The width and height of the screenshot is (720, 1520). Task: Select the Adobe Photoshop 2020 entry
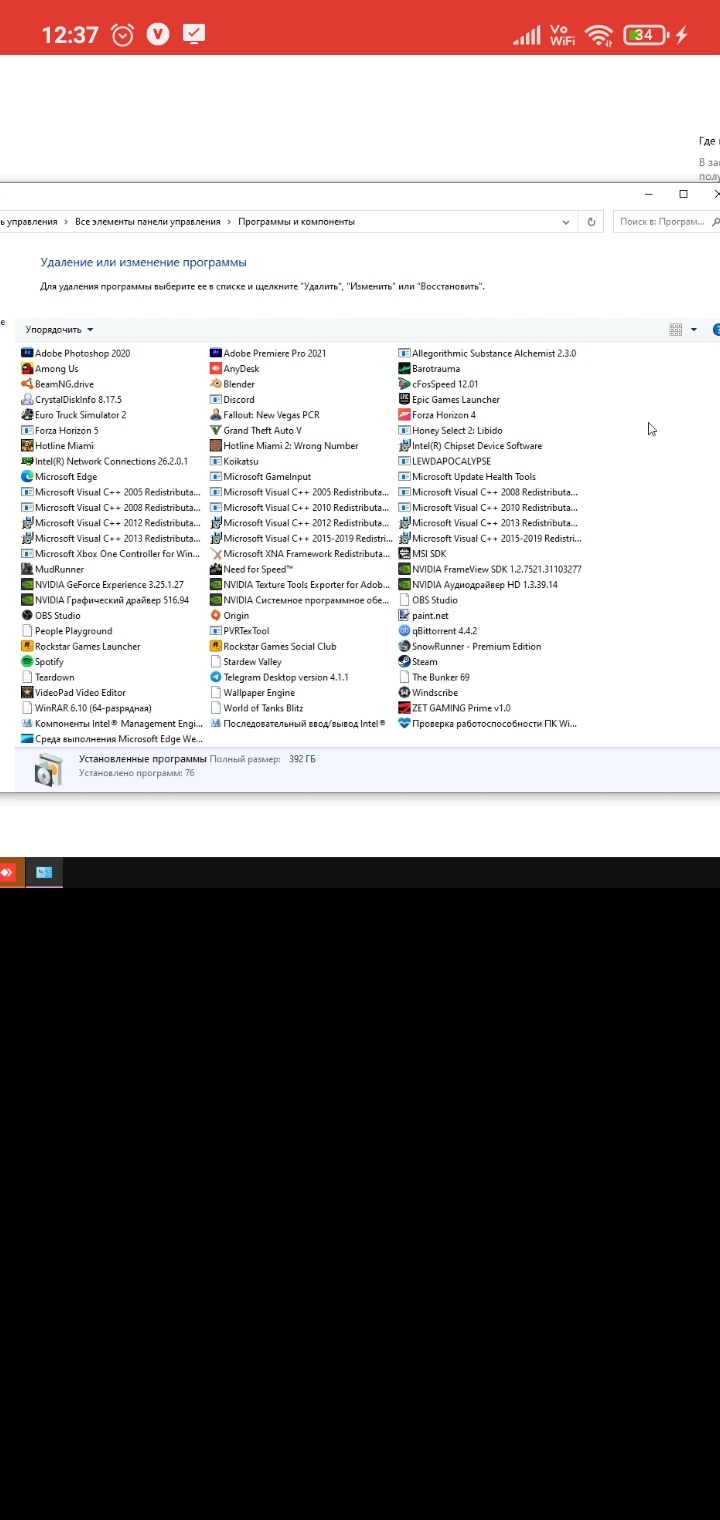(76, 353)
